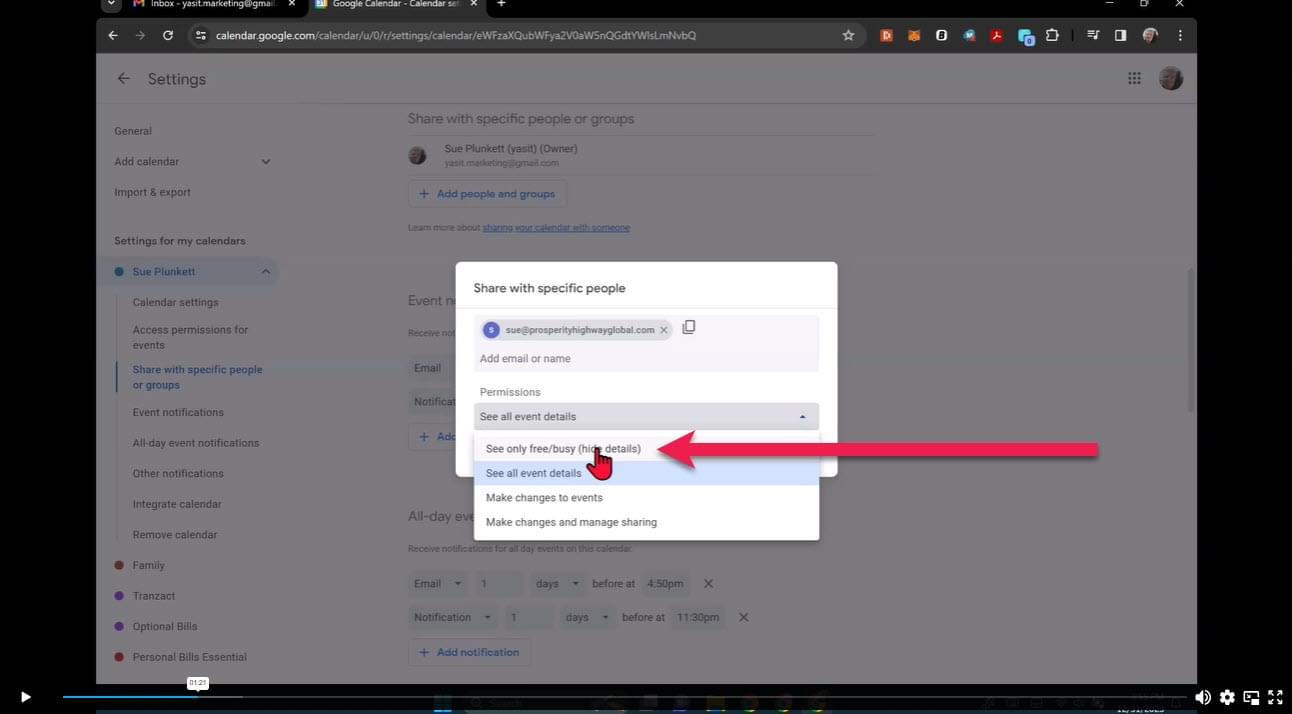
Task: Click the Add notification button
Action: [x=469, y=652]
